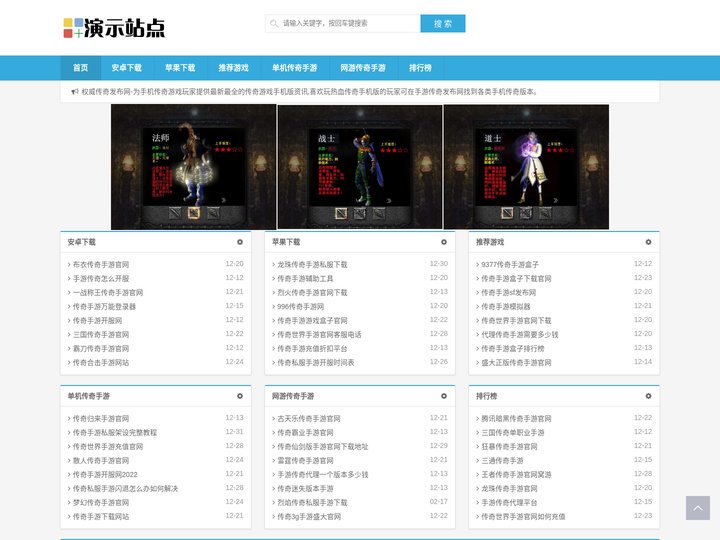Image resolution: width=720 pixels, height=540 pixels.
Task: Open article 传奇世界手游官网客服电话
Action: pyautogui.click(x=319, y=335)
